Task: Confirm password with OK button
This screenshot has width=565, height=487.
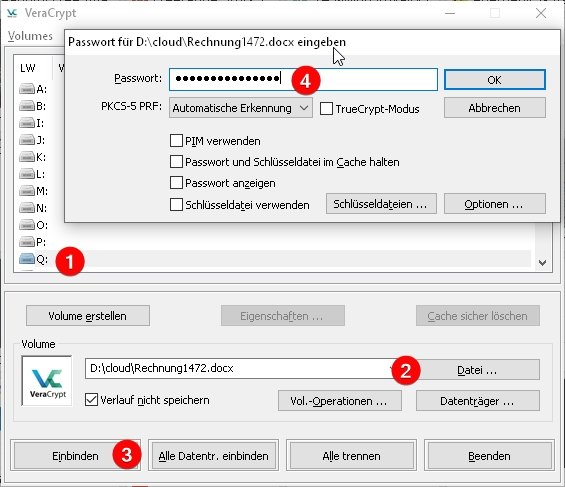Action: pos(494,80)
